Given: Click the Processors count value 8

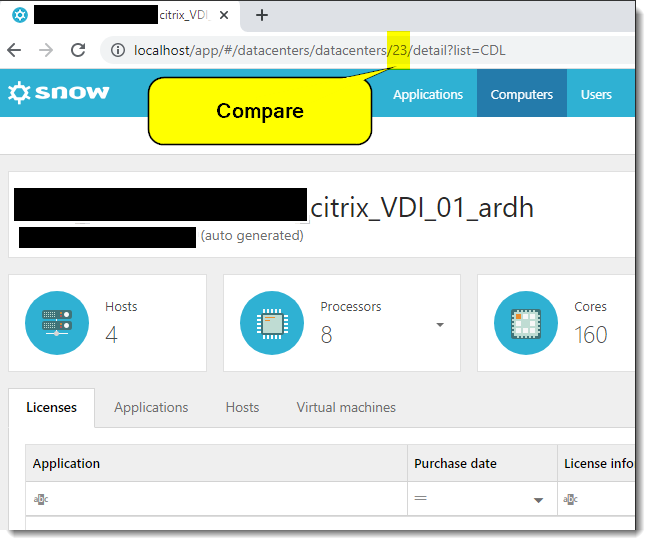Looking at the screenshot, I should click(326, 335).
